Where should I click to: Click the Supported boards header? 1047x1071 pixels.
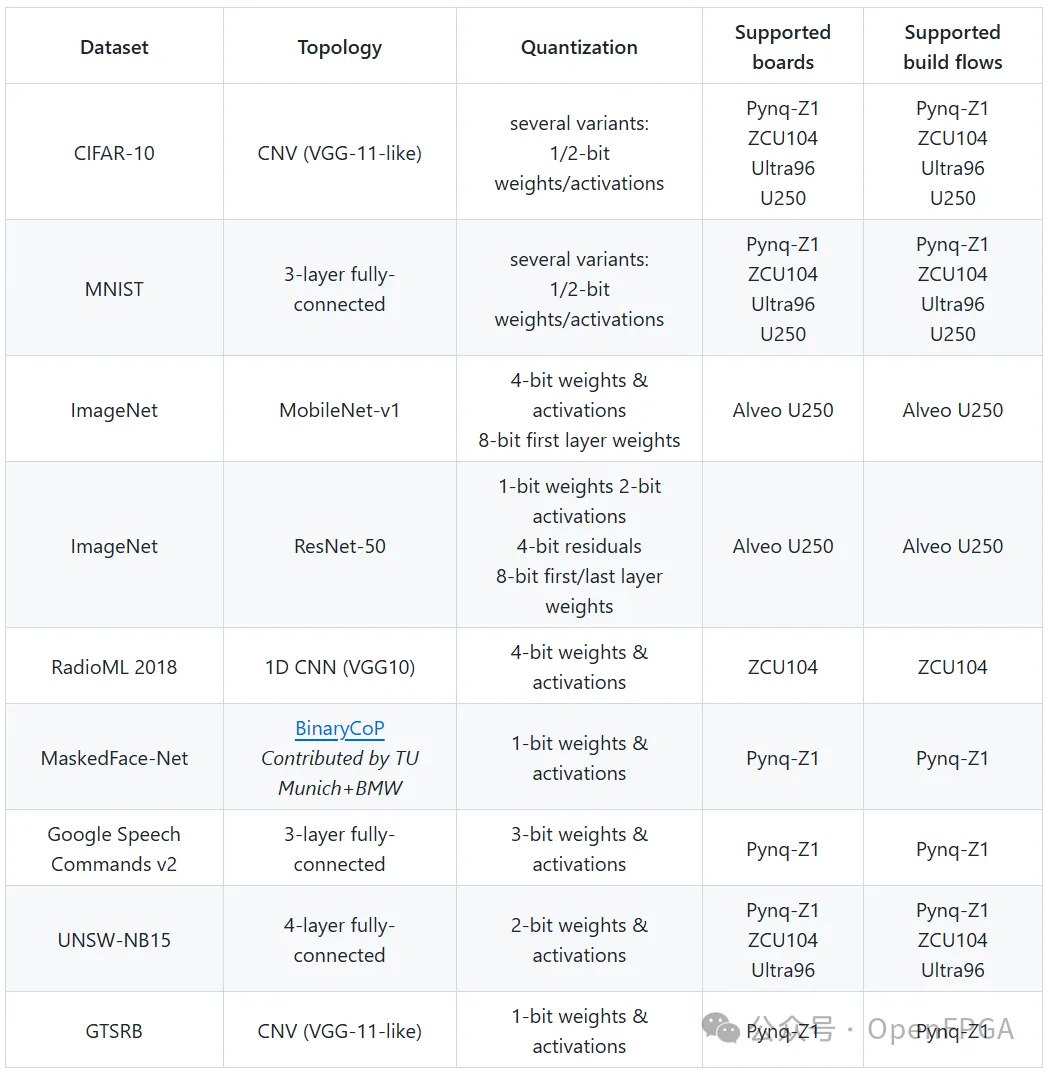(783, 47)
